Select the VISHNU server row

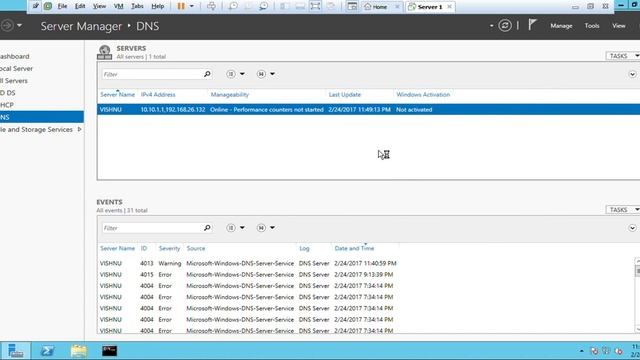(368, 109)
